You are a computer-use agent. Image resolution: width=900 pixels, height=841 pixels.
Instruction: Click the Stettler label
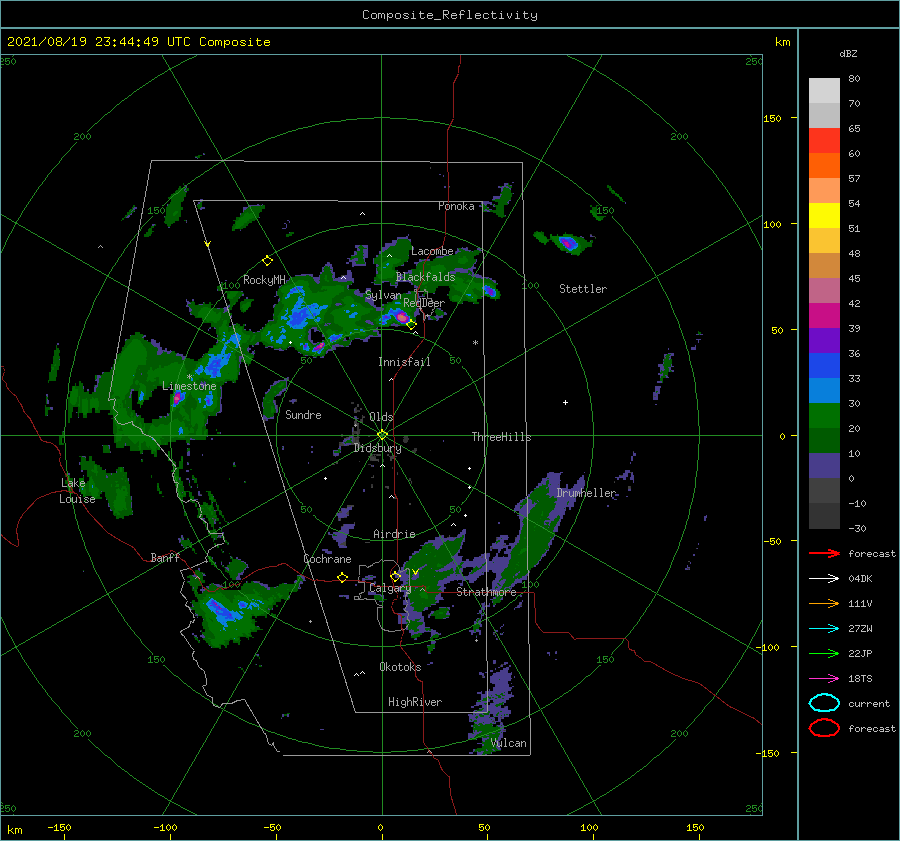coord(583,289)
